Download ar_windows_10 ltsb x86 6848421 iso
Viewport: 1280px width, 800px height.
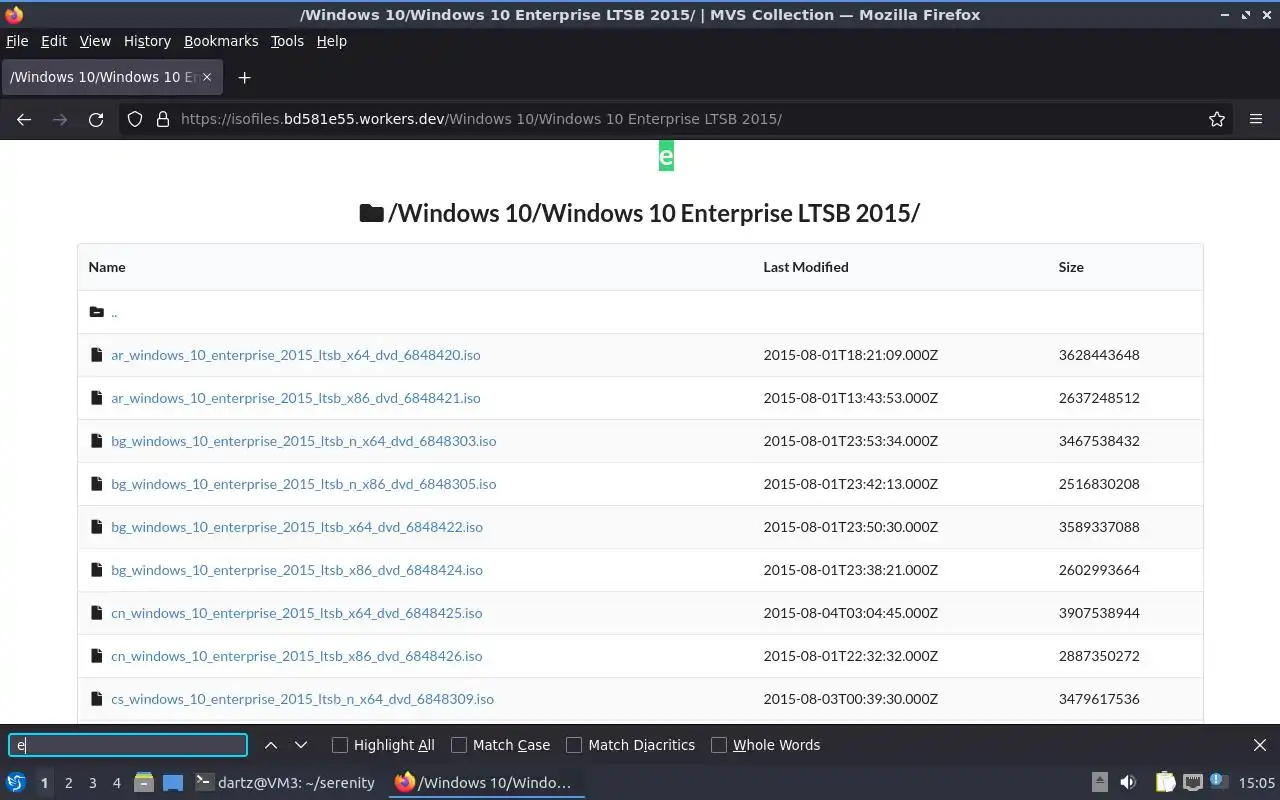(x=295, y=398)
